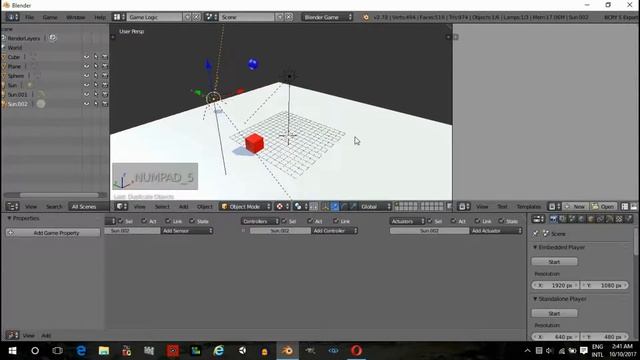The image size is (640, 360).
Task: Edit Standalone Player X resolution field
Action: (556, 337)
